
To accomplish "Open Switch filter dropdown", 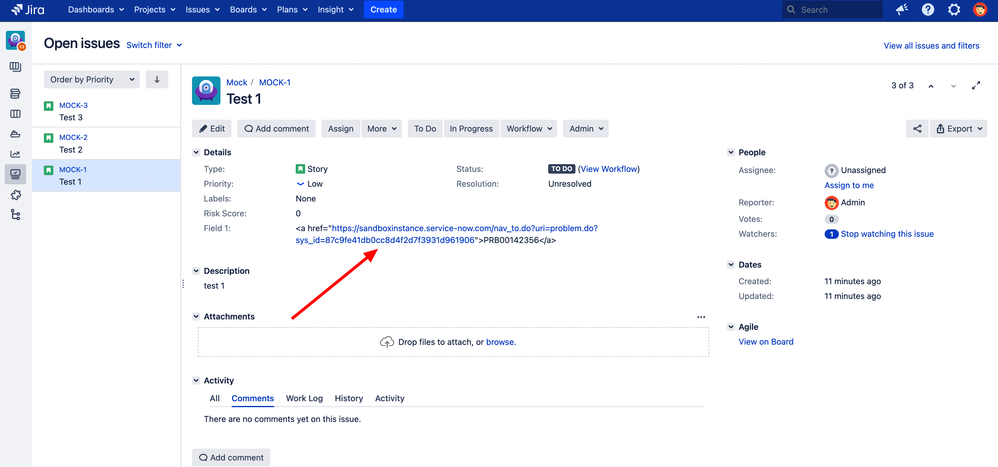I will (x=154, y=45).
